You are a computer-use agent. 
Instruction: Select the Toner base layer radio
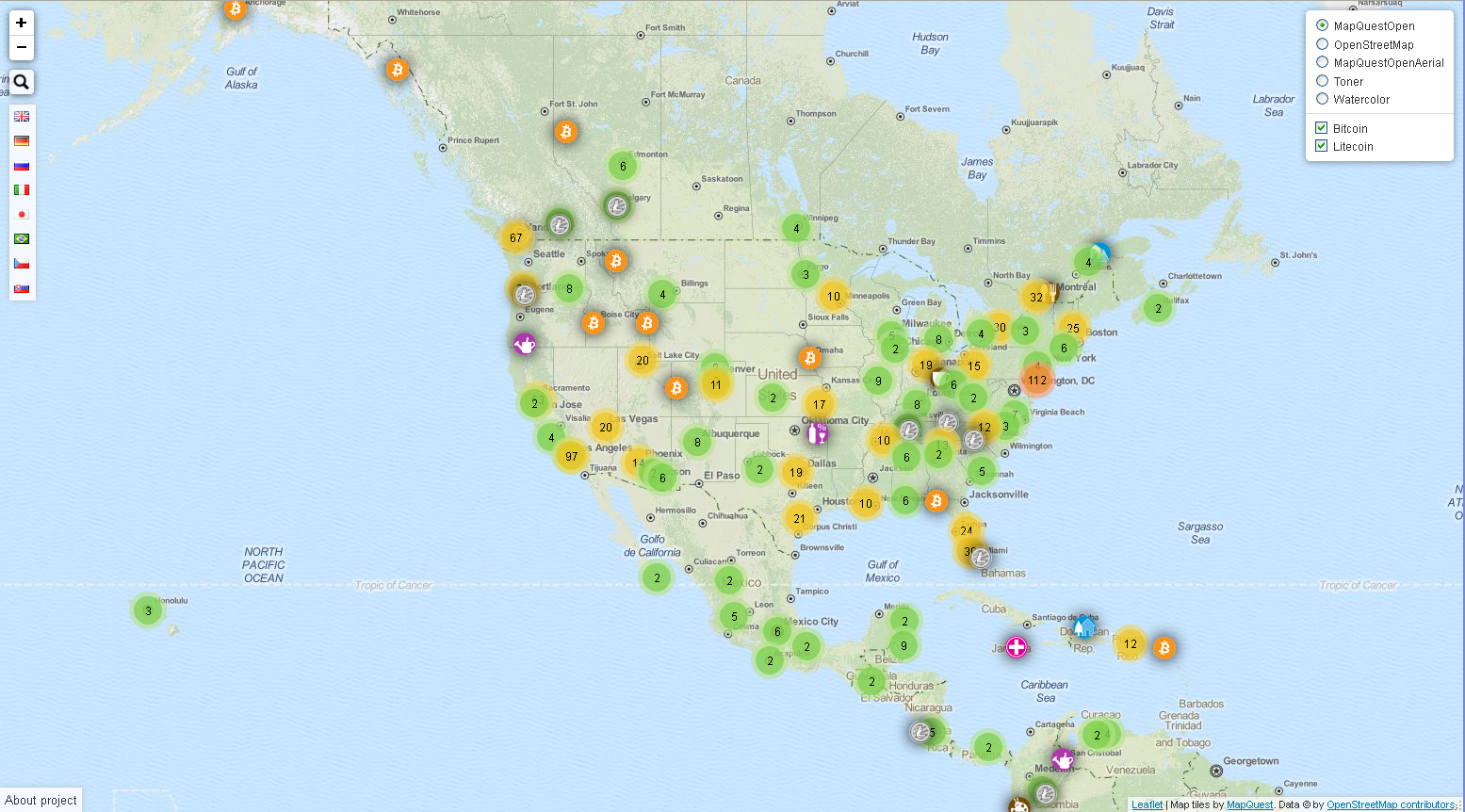tap(1322, 81)
